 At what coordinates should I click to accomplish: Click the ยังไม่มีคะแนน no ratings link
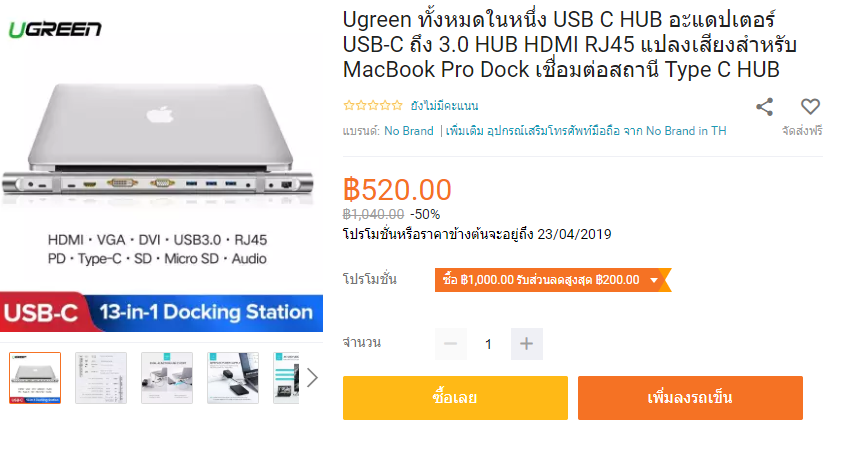[x=444, y=106]
